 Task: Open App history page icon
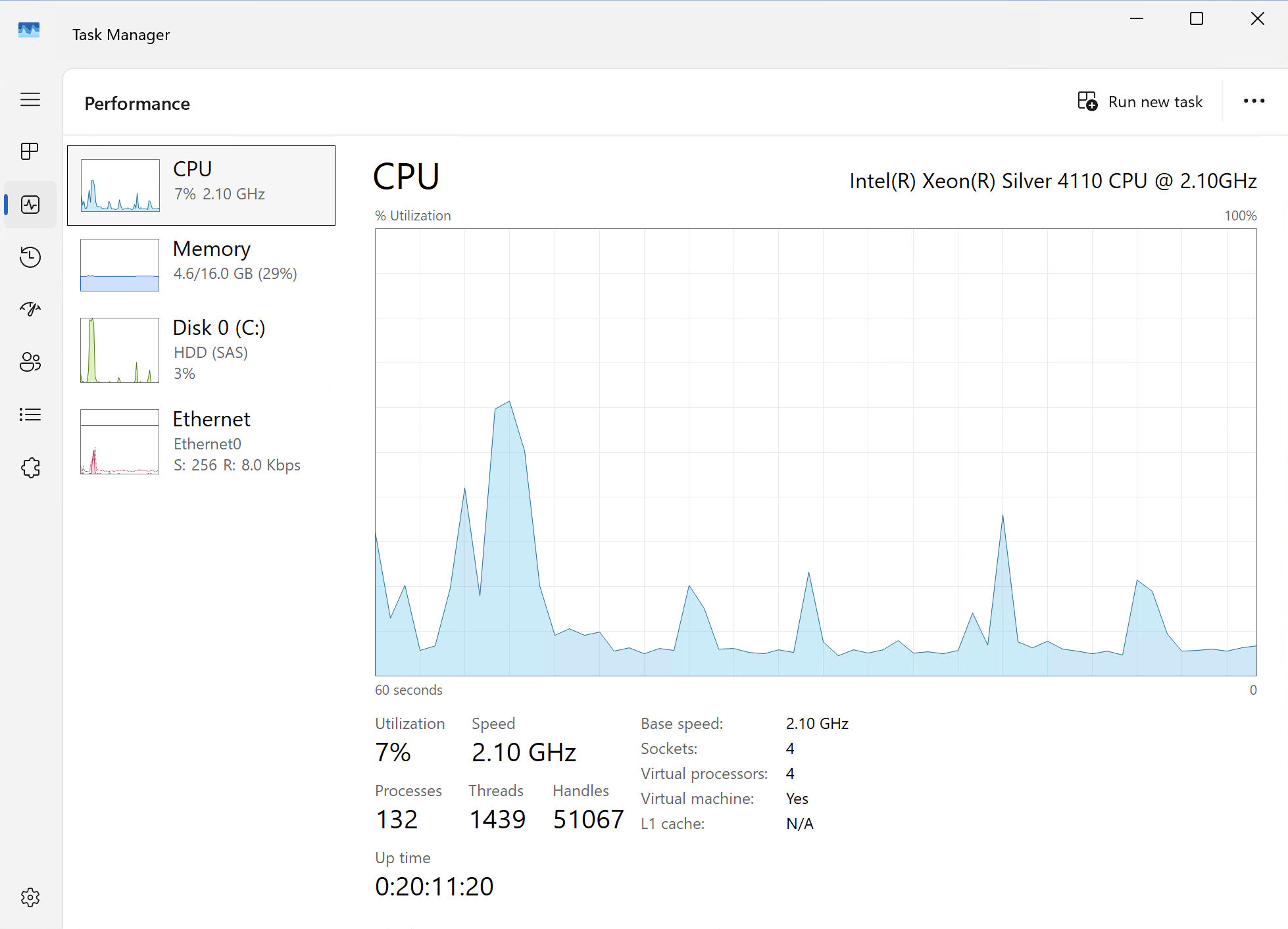[30, 257]
